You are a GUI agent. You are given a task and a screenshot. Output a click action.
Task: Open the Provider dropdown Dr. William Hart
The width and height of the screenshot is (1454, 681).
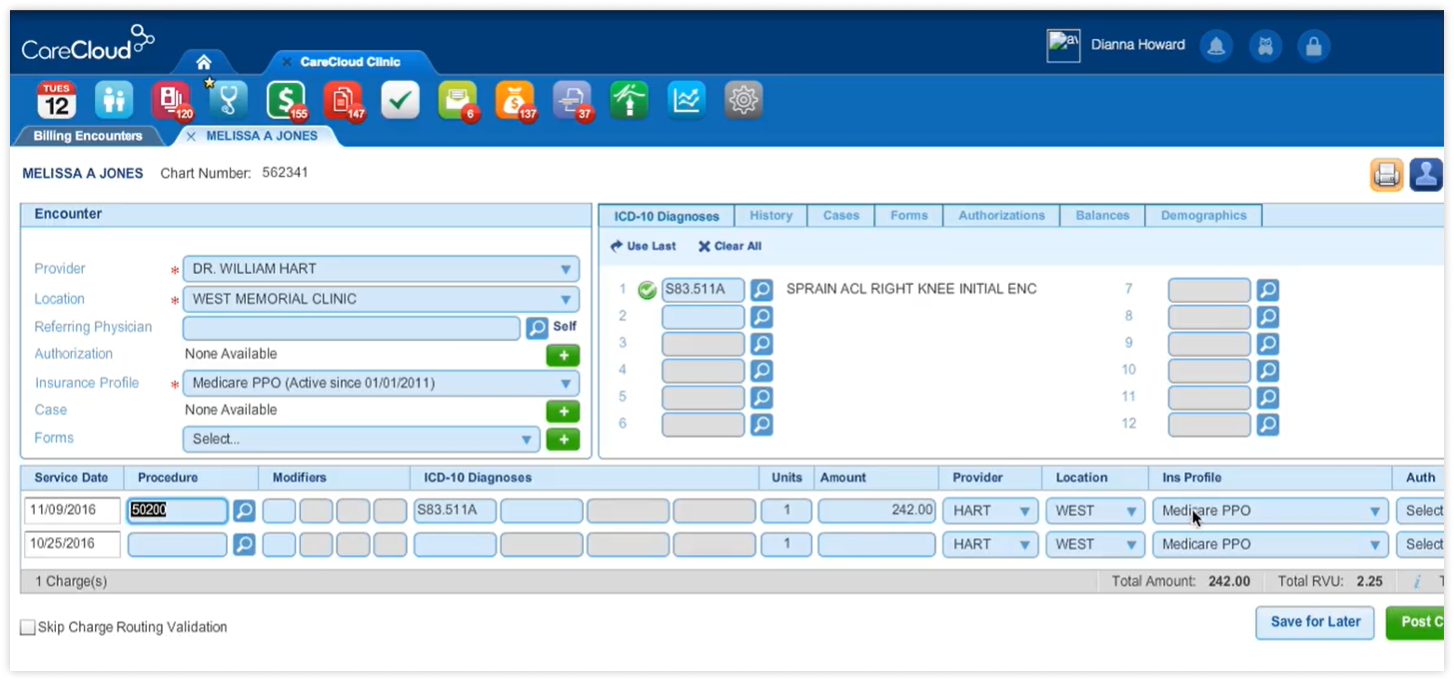tap(381, 269)
